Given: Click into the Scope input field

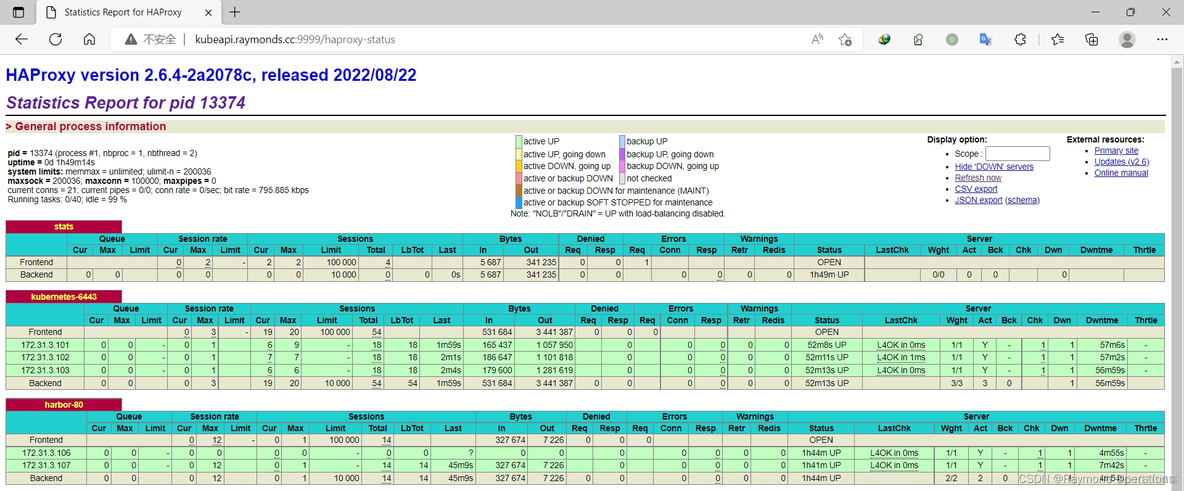Looking at the screenshot, I should click(1017, 154).
